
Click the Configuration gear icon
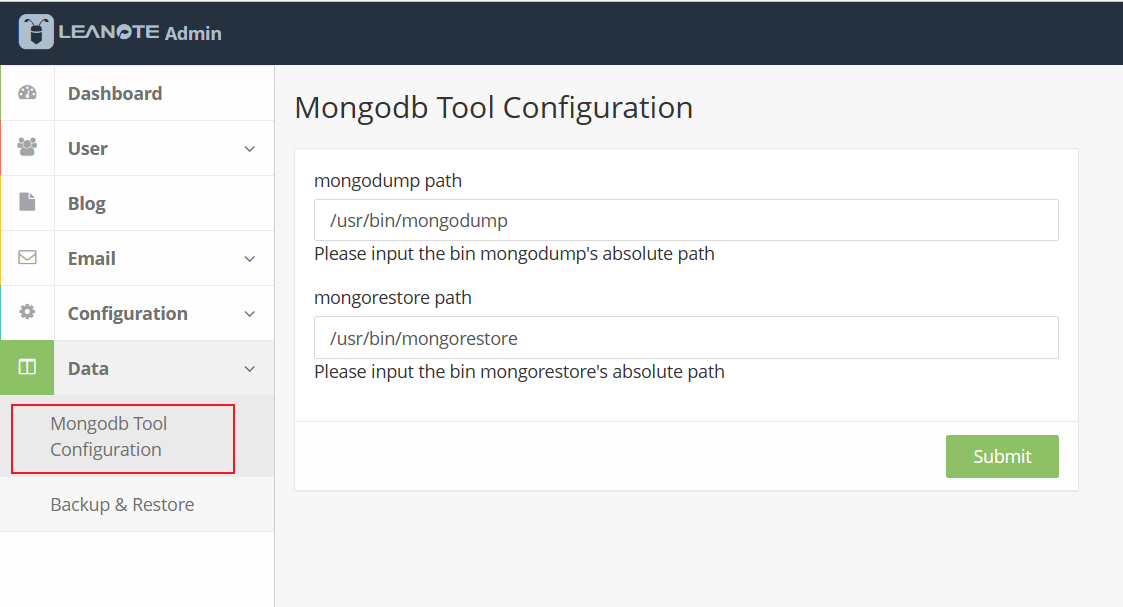point(27,311)
